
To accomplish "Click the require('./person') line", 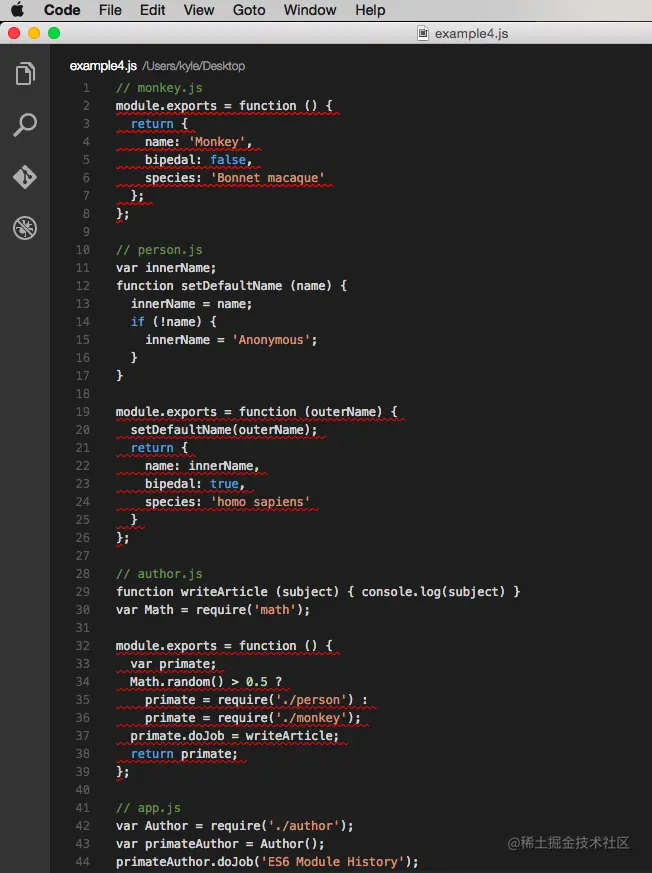I will 256,700.
